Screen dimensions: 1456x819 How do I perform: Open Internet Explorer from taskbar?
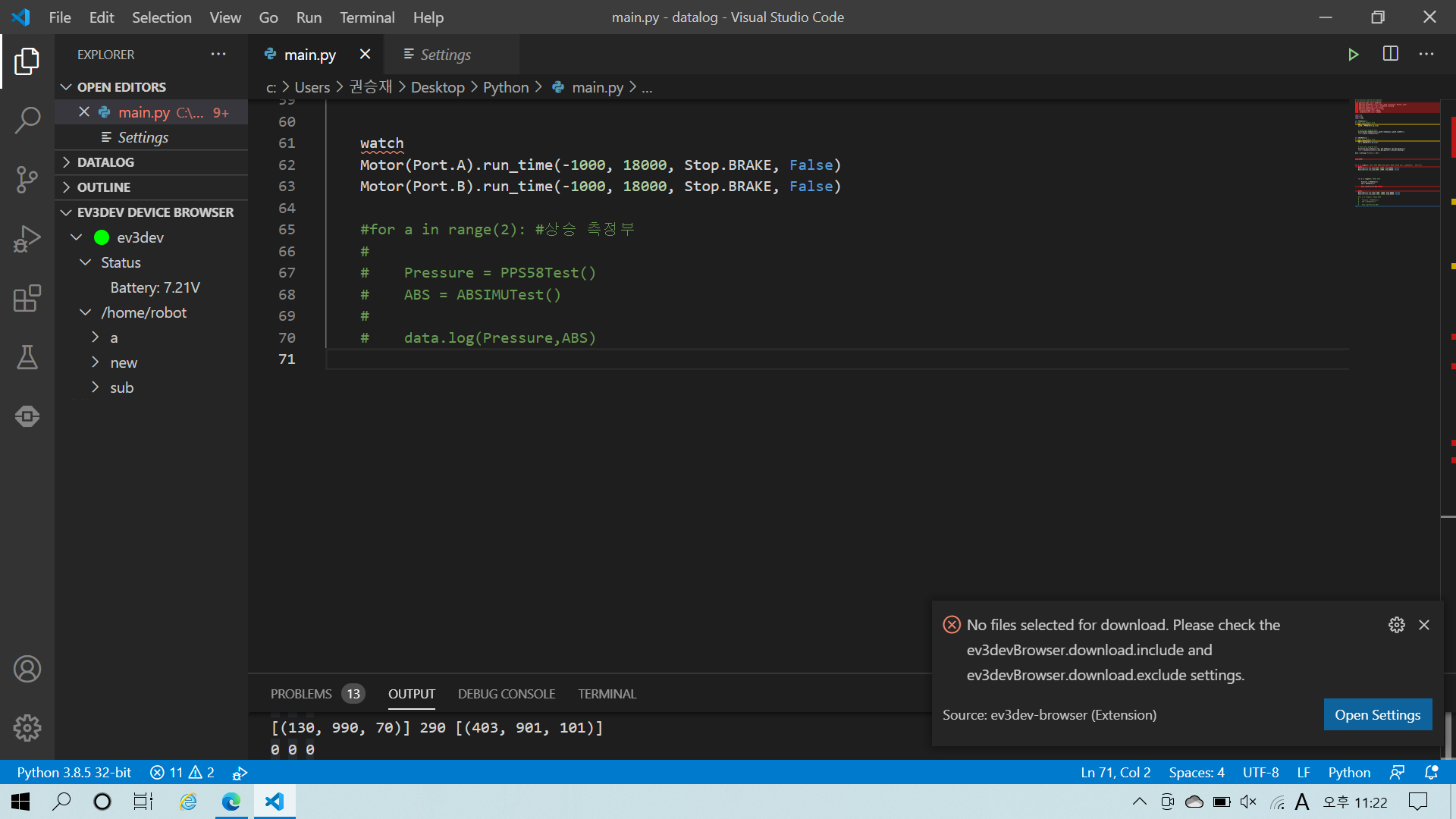click(x=188, y=802)
